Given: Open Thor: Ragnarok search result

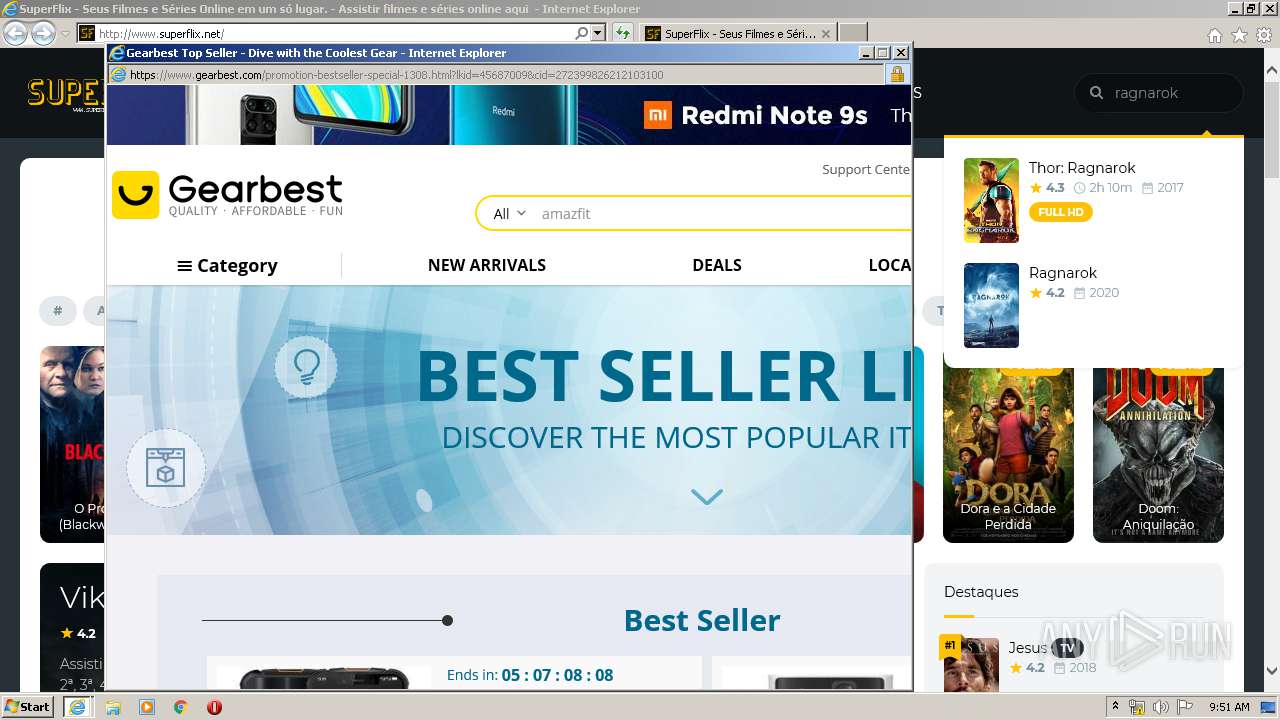Looking at the screenshot, I should [x=1082, y=168].
